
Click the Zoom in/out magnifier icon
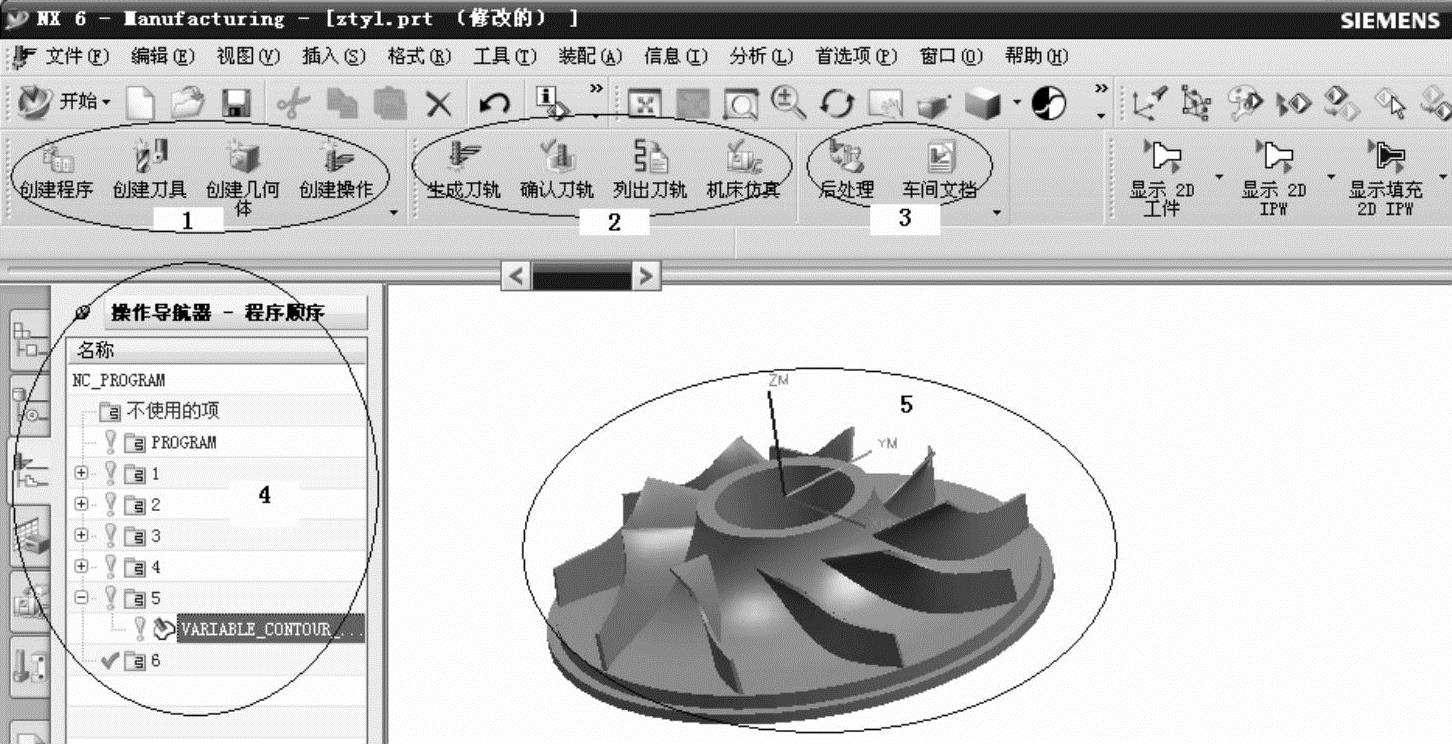pos(790,102)
